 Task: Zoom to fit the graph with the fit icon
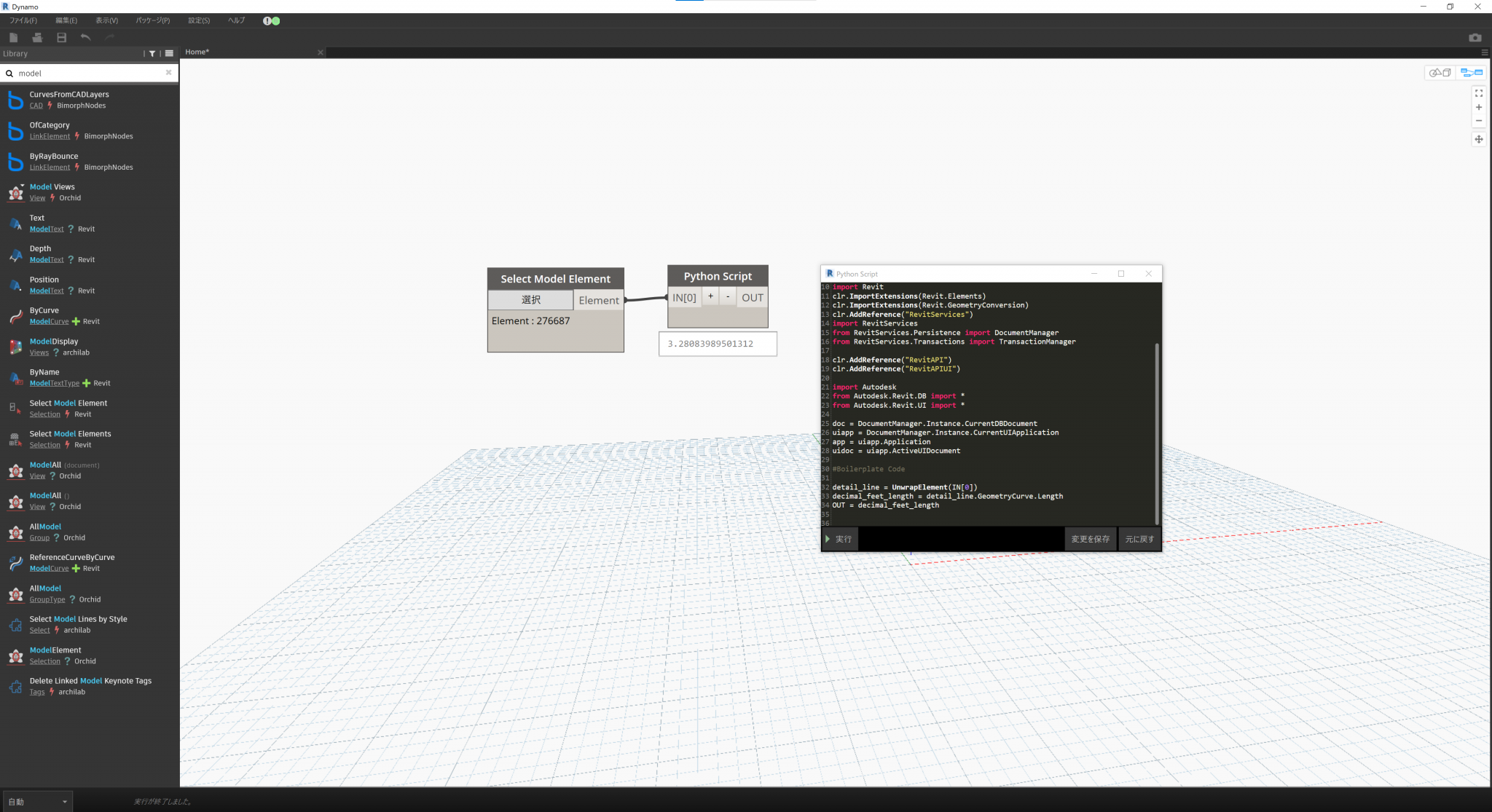pyautogui.click(x=1479, y=93)
